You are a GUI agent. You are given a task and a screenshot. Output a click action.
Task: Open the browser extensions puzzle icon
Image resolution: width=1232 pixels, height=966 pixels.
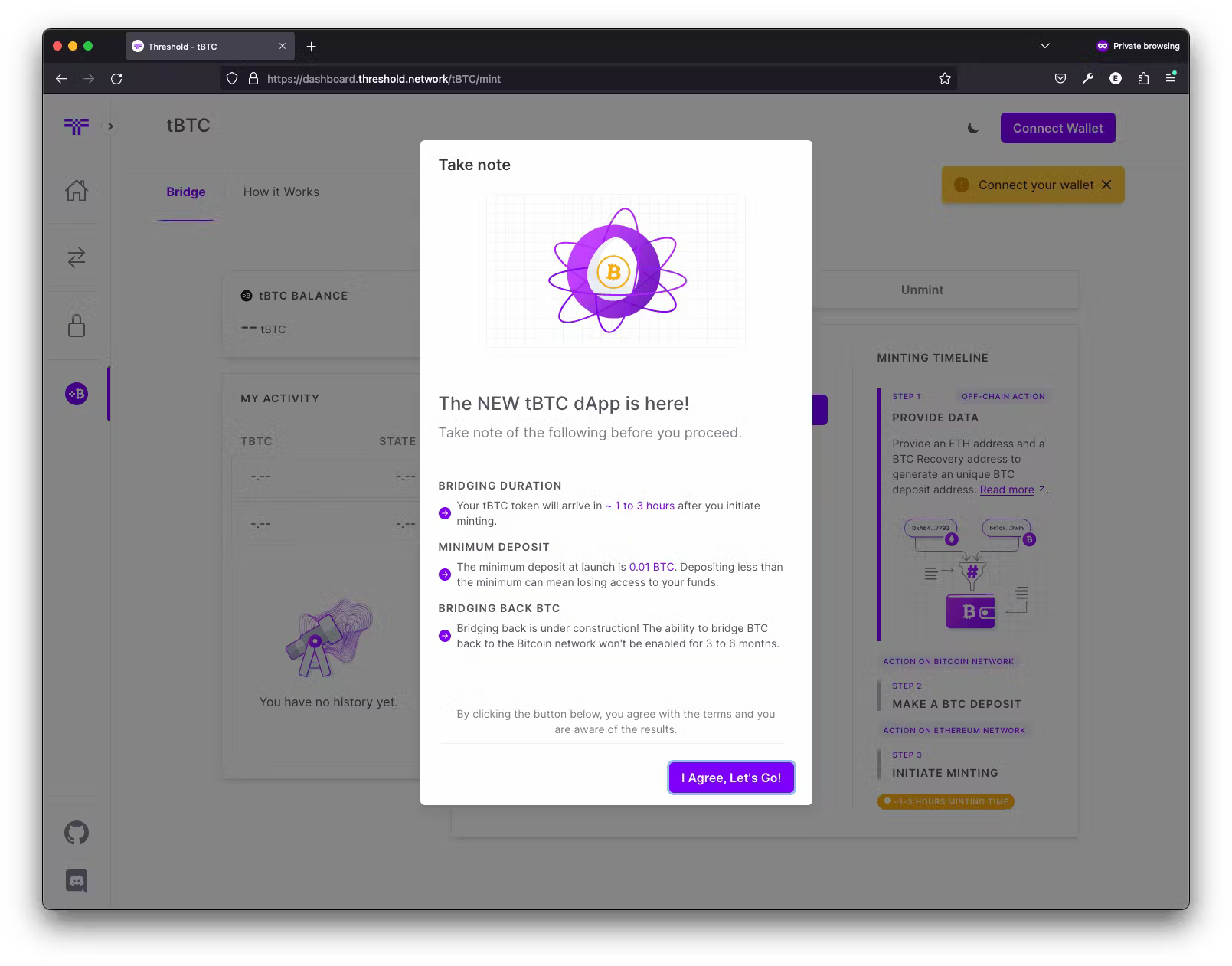pyautogui.click(x=1143, y=78)
